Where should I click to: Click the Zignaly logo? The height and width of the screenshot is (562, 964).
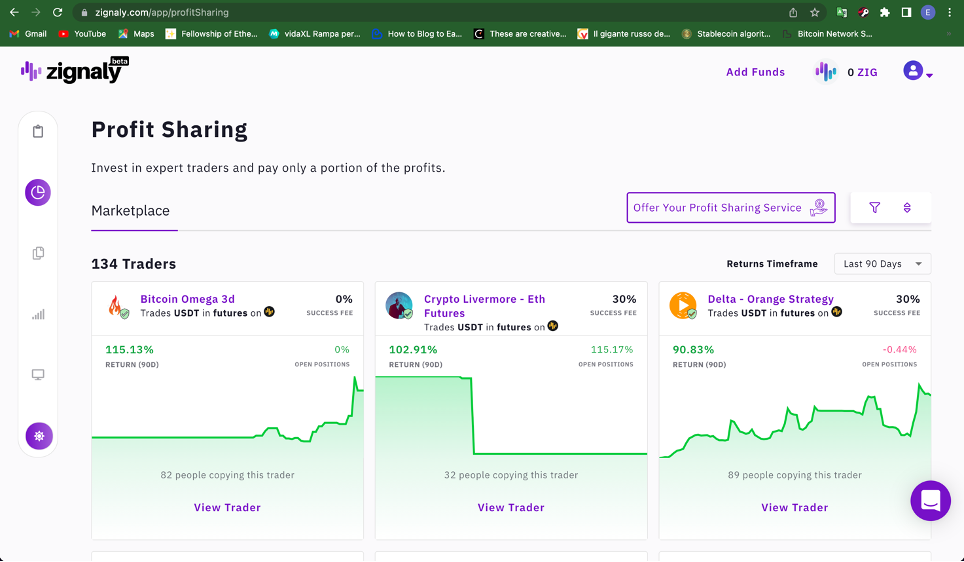[74, 70]
